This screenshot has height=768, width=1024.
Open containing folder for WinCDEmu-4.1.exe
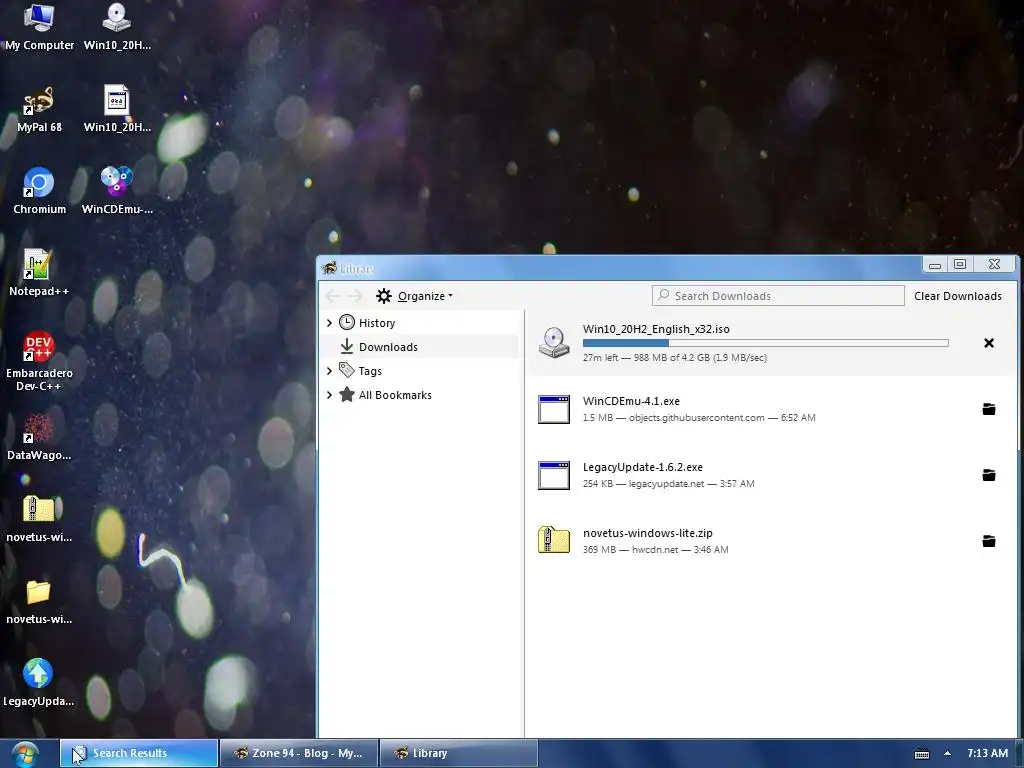pos(989,409)
